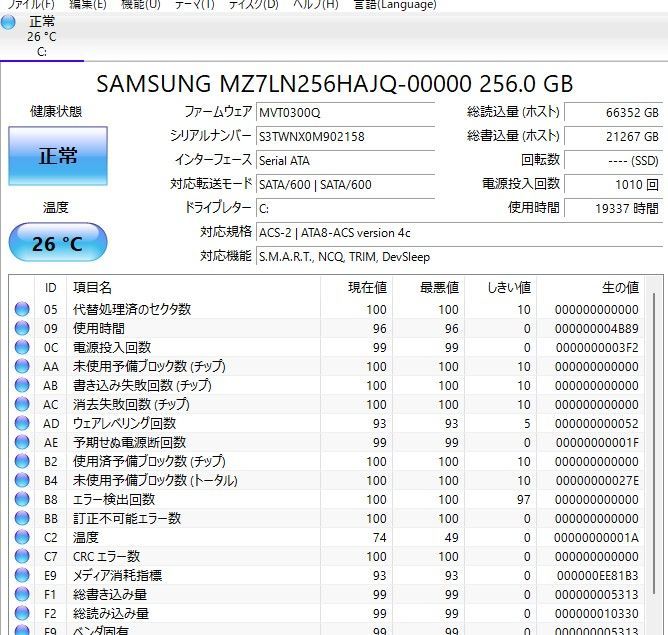Click raw value 00000000001A for 温度
The image size is (668, 635).
596,538
